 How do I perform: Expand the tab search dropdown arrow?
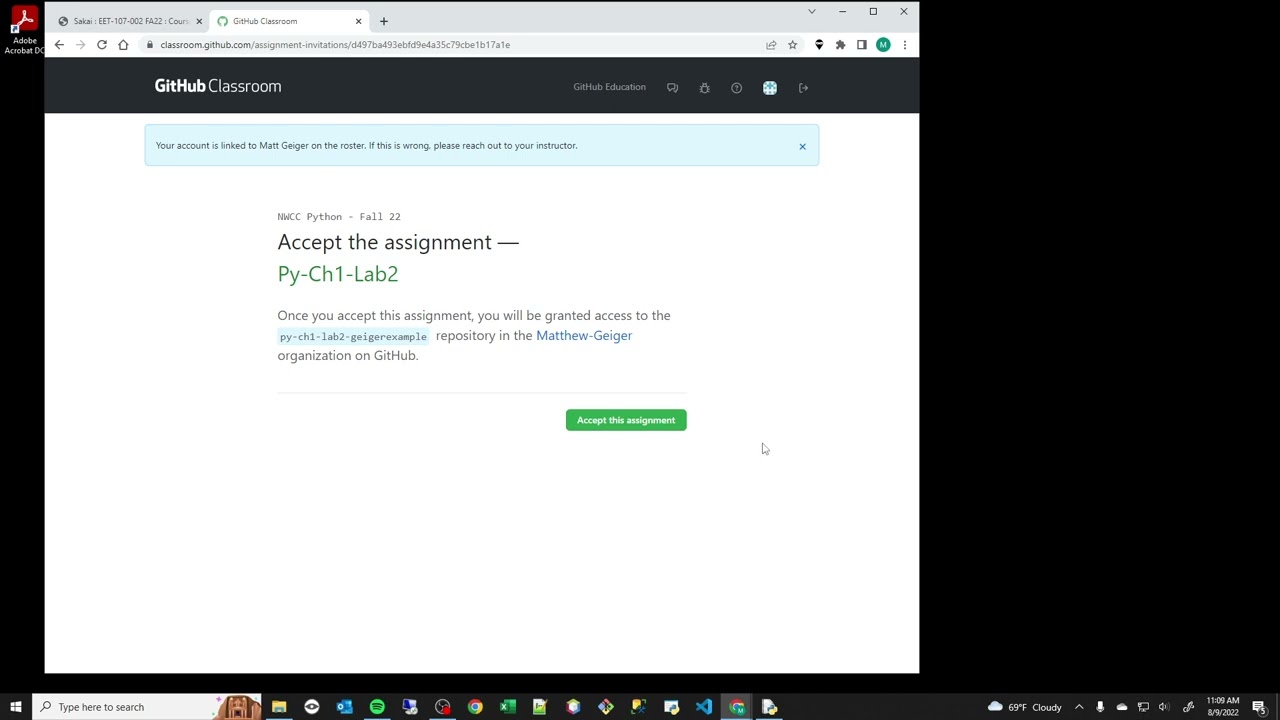[812, 12]
